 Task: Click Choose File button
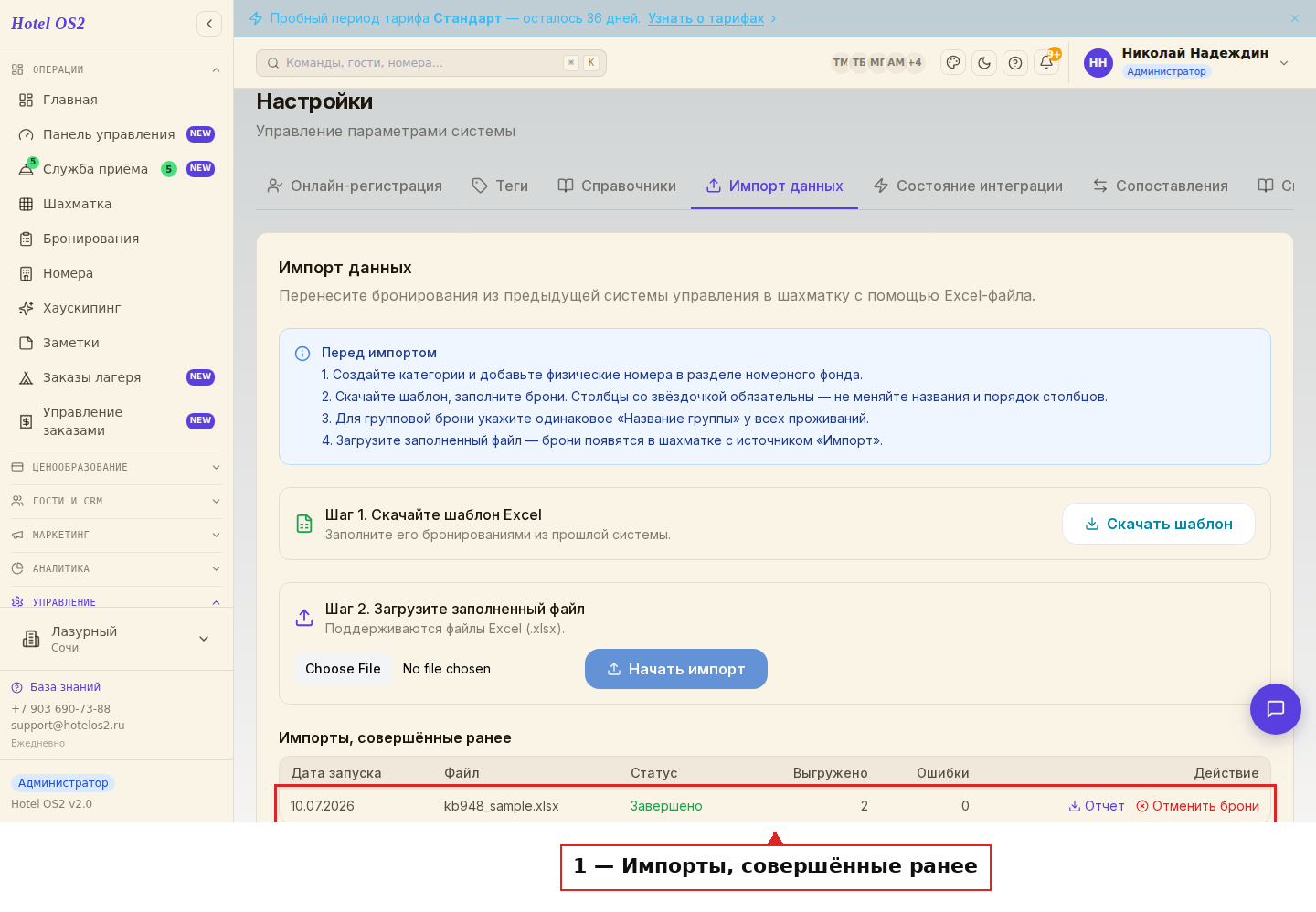tap(343, 669)
